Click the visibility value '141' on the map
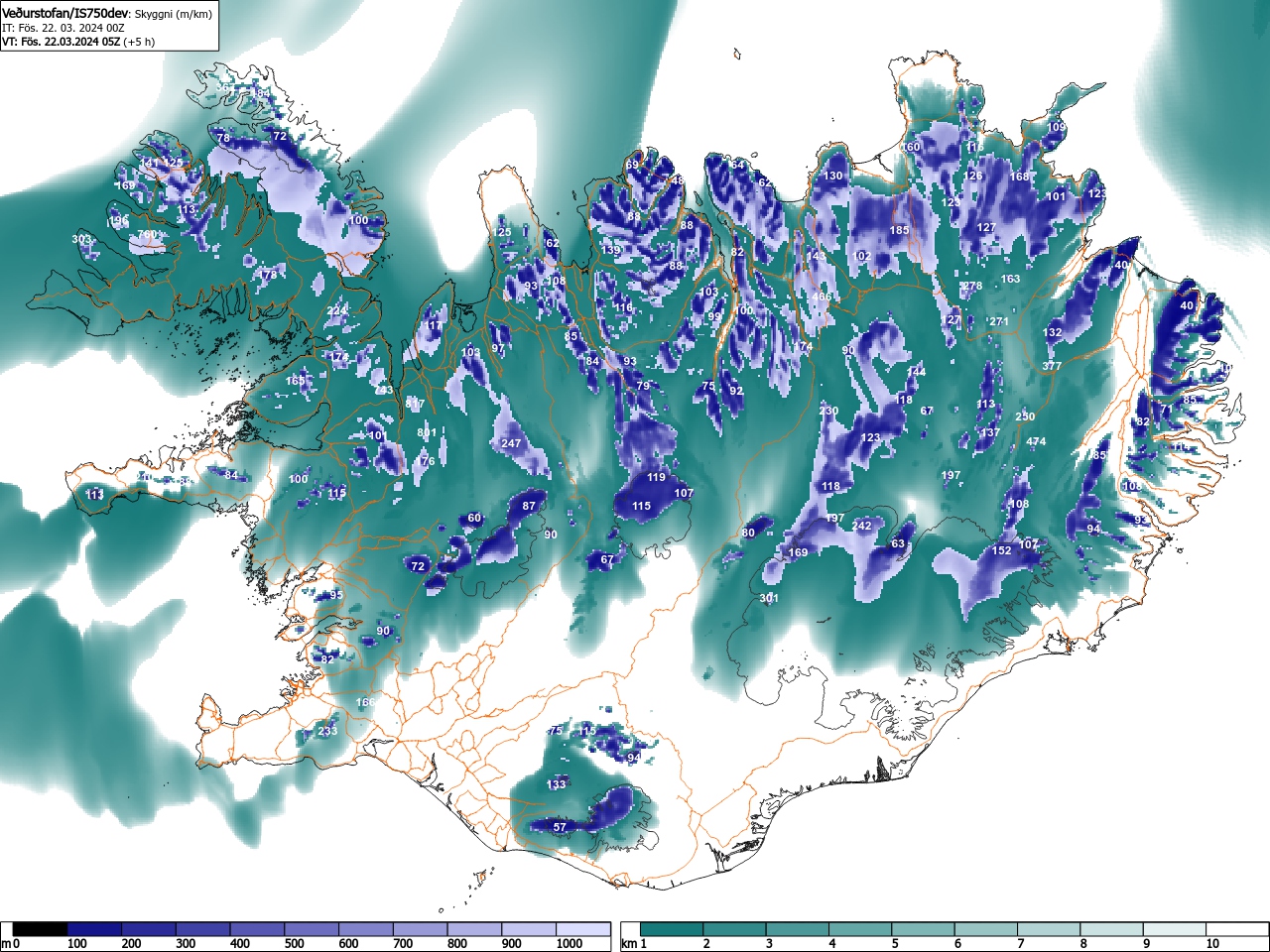The image size is (1270, 952). pos(150,163)
